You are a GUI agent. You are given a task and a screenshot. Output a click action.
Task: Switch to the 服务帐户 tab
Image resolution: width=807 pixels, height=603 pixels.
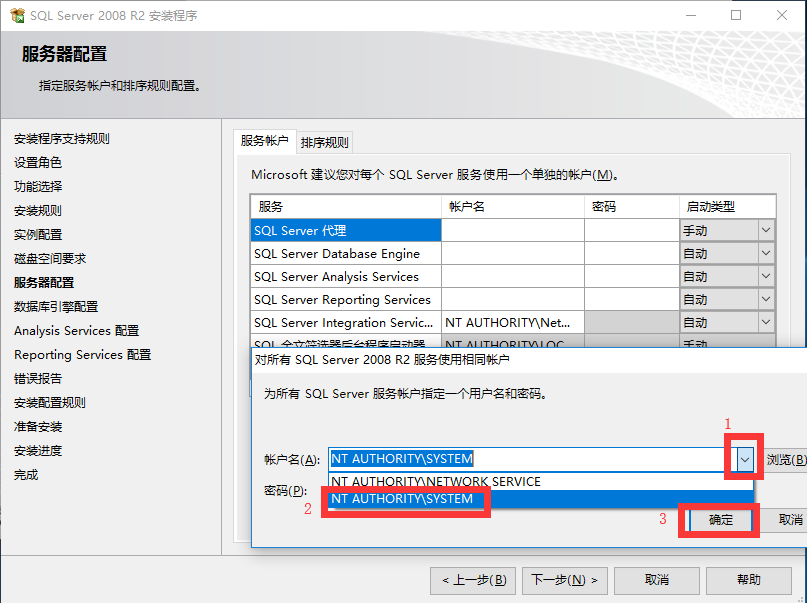265,141
